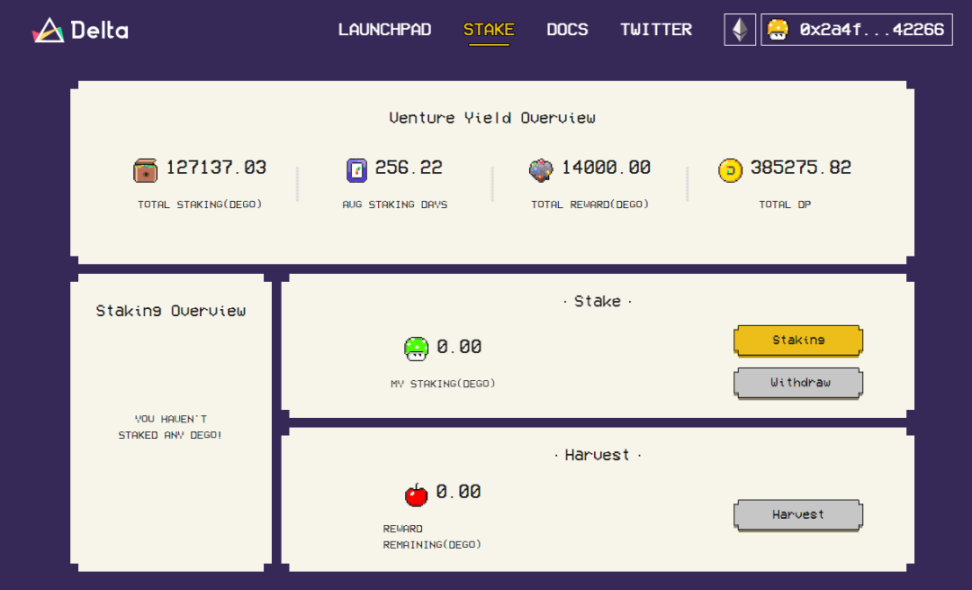Click the red apple reward icon
Screen dimensions: 972x590
(416, 493)
